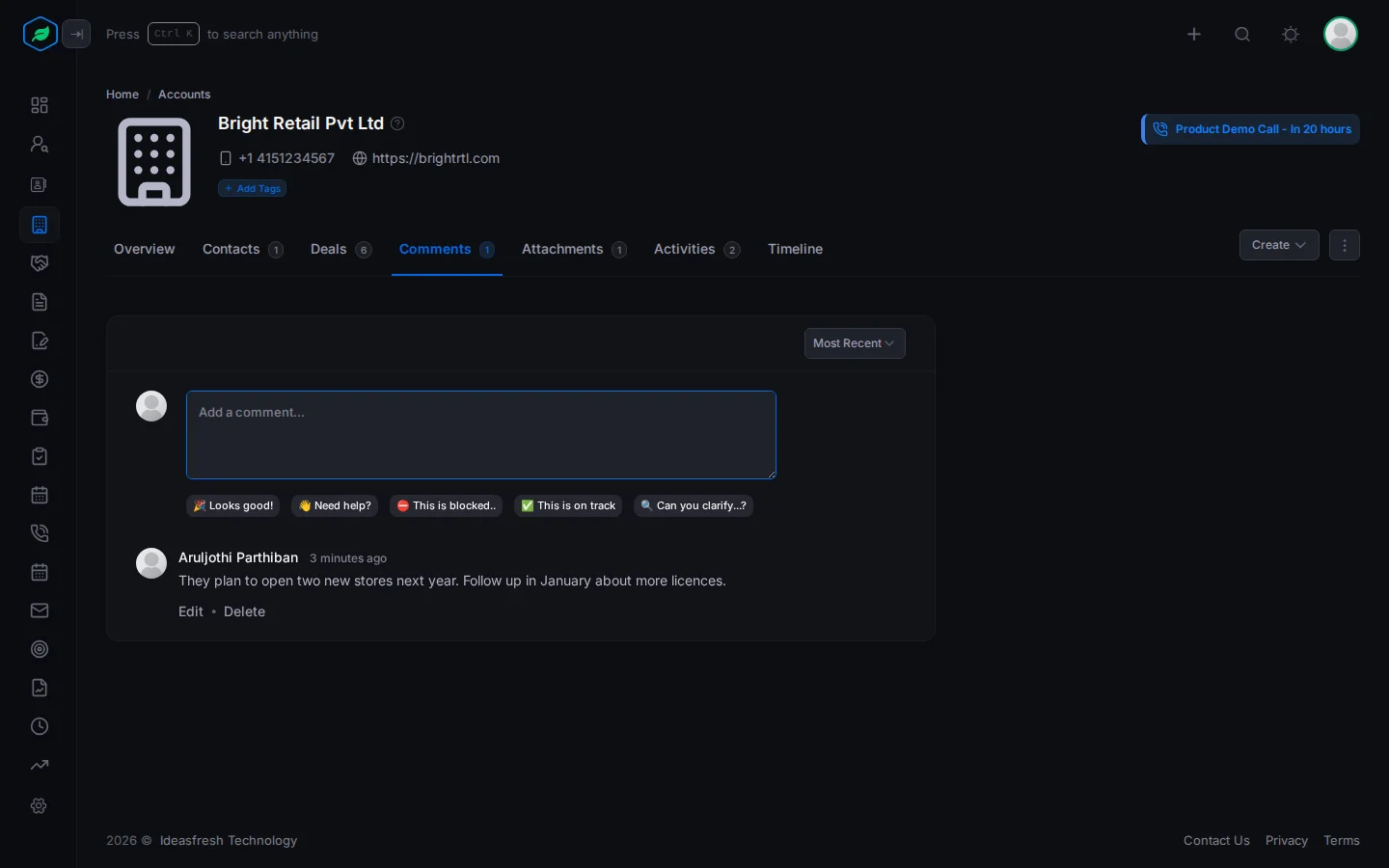Insert the 'This is on track' quick reply
Screen dimensions: 1389x868
coord(568,505)
